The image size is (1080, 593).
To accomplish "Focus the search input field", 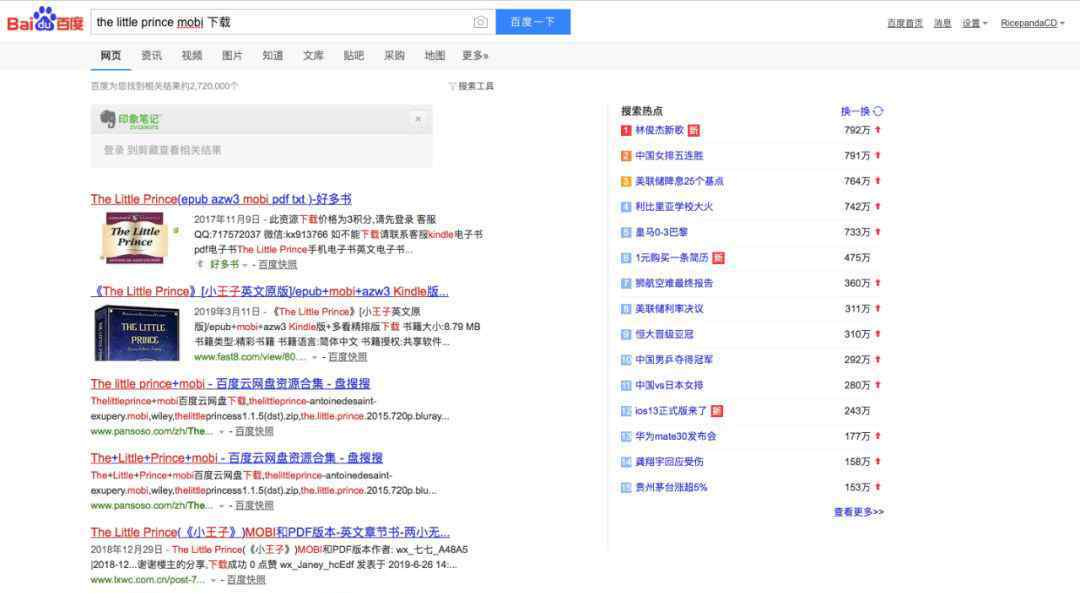I will [281, 22].
